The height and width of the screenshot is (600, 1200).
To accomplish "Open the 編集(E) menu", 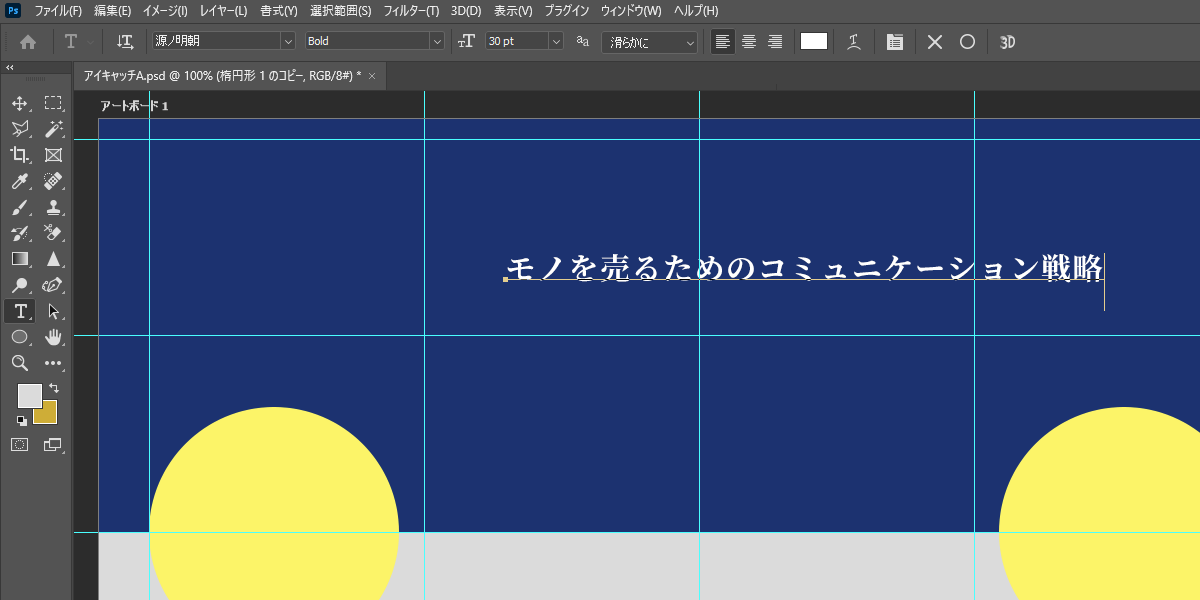I will [112, 11].
